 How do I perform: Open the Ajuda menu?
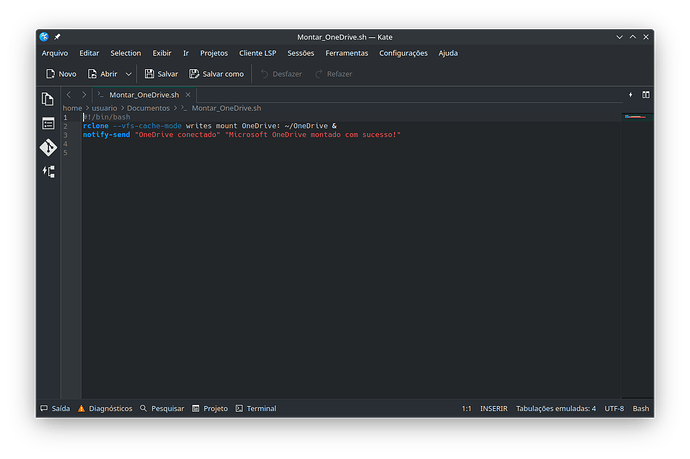pos(448,53)
